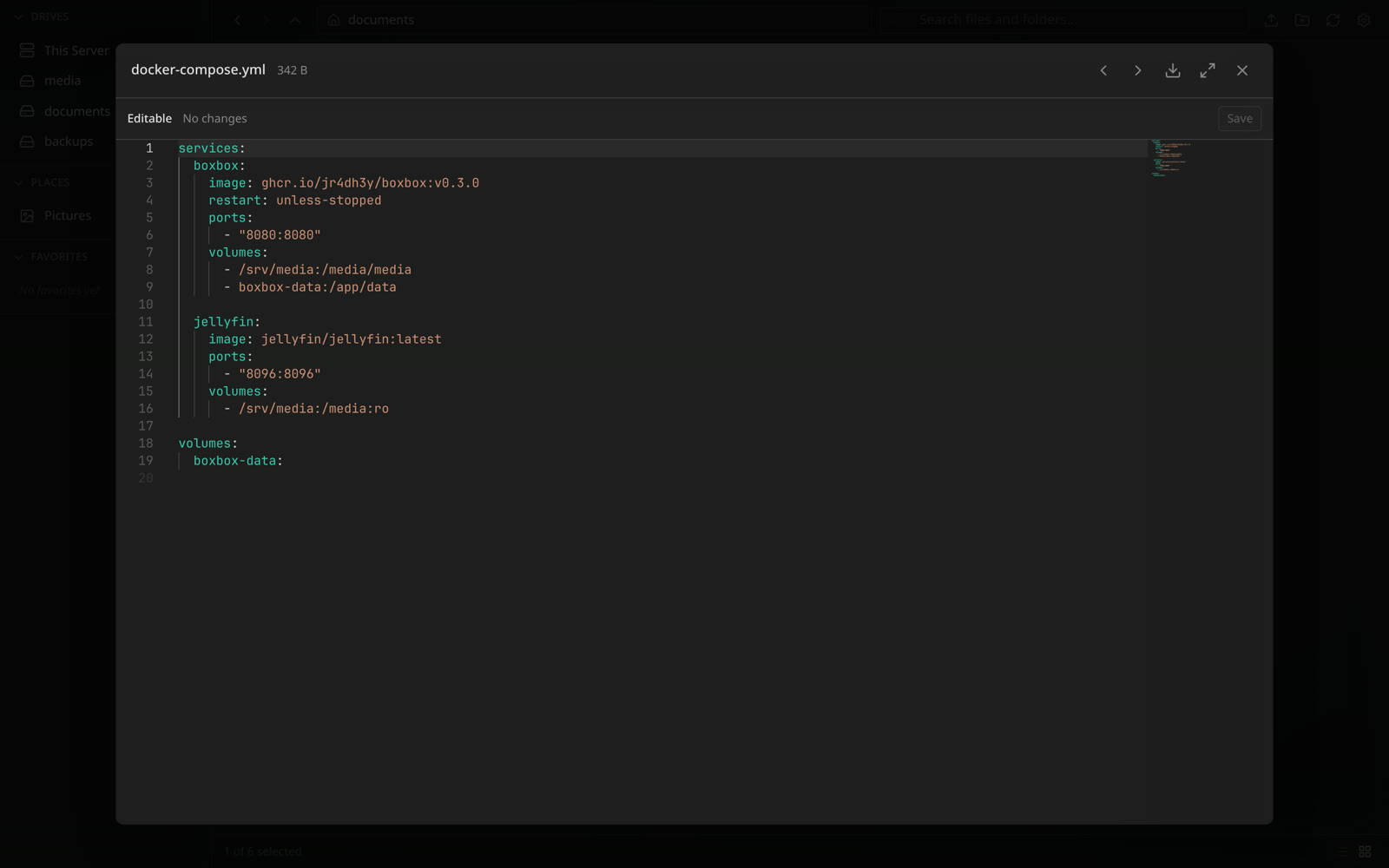Click the upload icon in the top toolbar
This screenshot has width=1389, height=868.
(1271, 20)
